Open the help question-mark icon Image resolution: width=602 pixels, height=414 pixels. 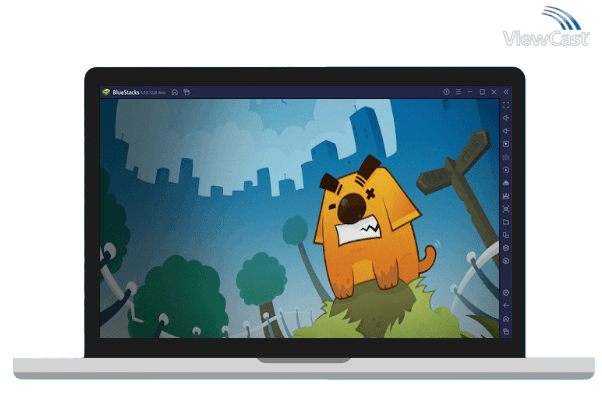click(x=446, y=92)
